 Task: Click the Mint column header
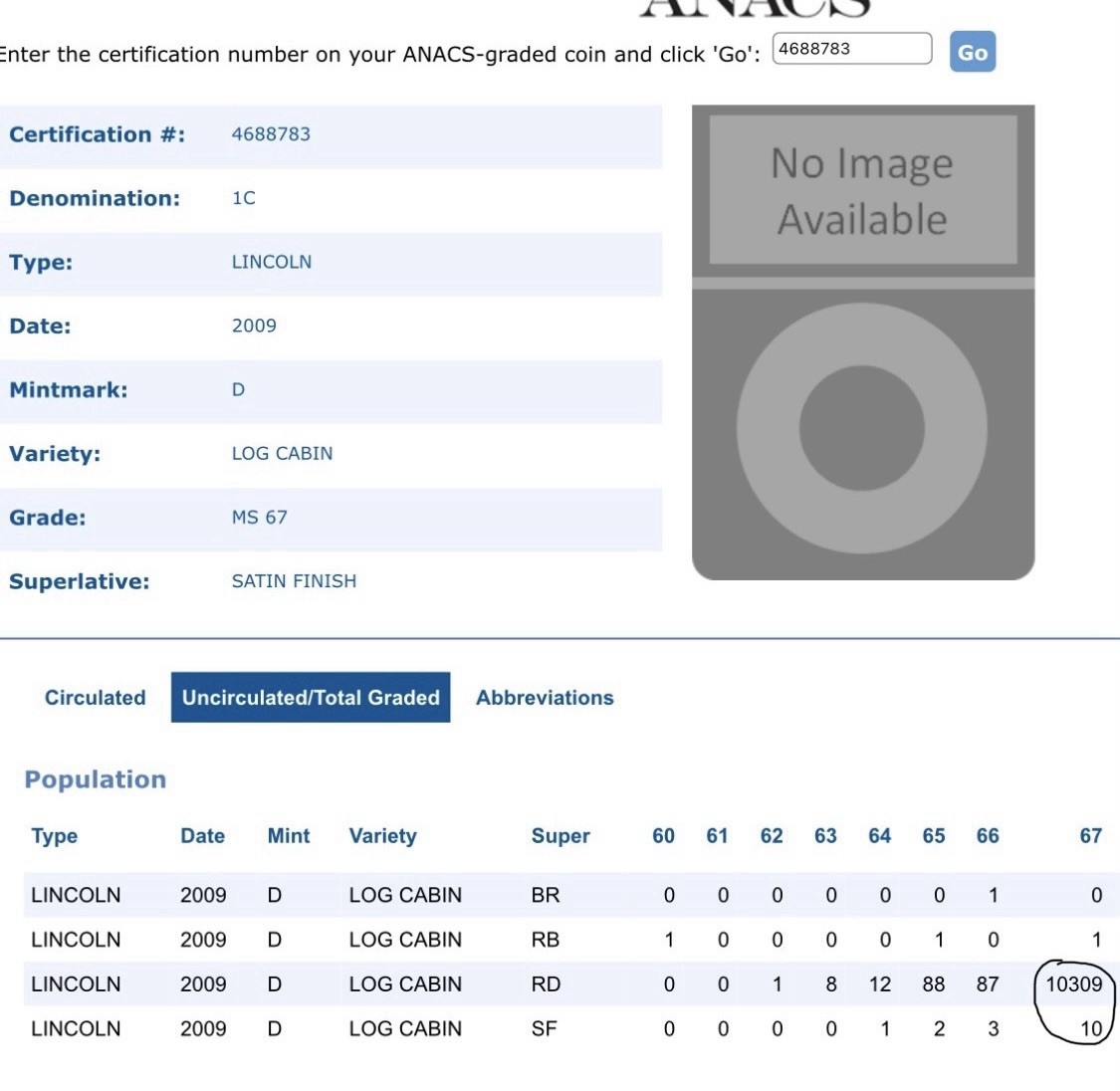click(289, 836)
